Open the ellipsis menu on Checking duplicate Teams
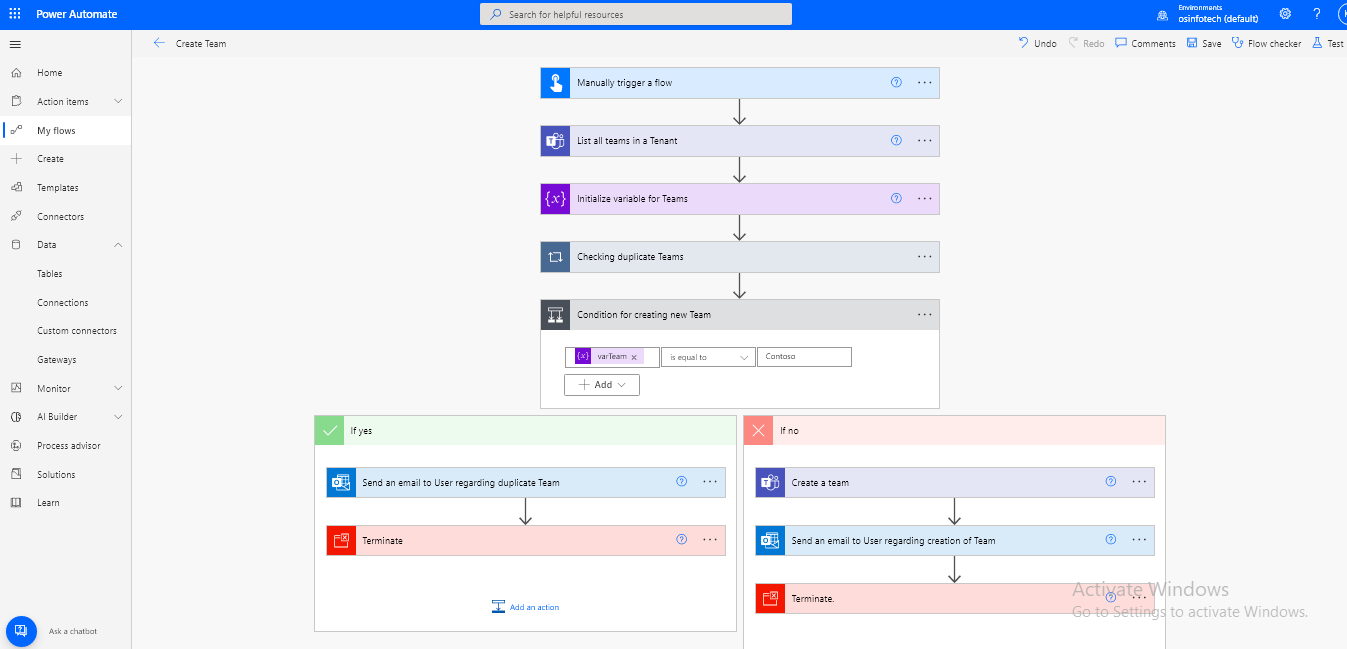 pos(924,256)
